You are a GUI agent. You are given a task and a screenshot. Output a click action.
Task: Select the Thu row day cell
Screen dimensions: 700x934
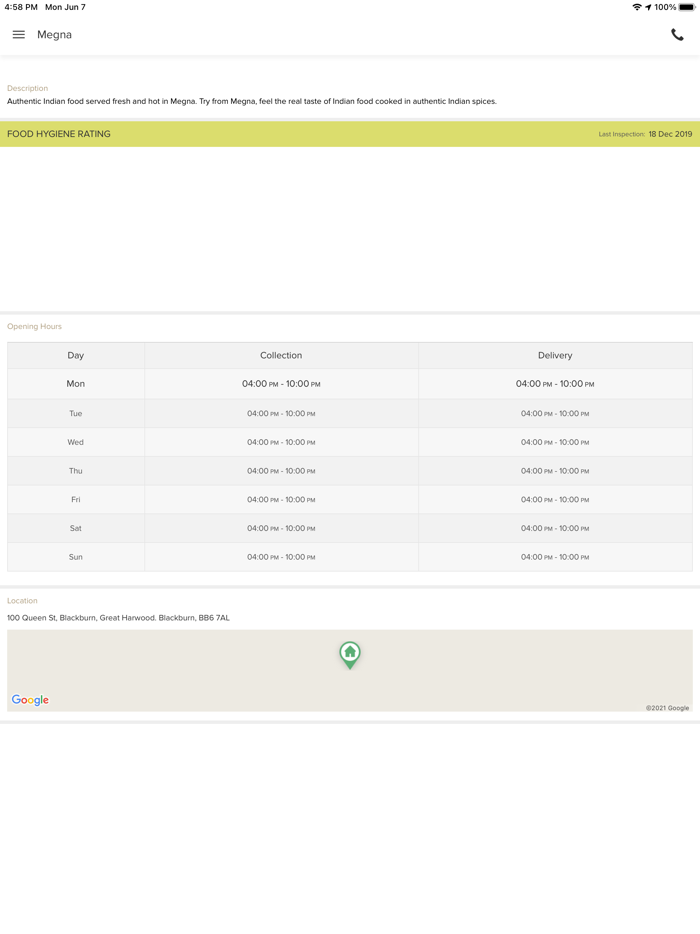click(76, 471)
